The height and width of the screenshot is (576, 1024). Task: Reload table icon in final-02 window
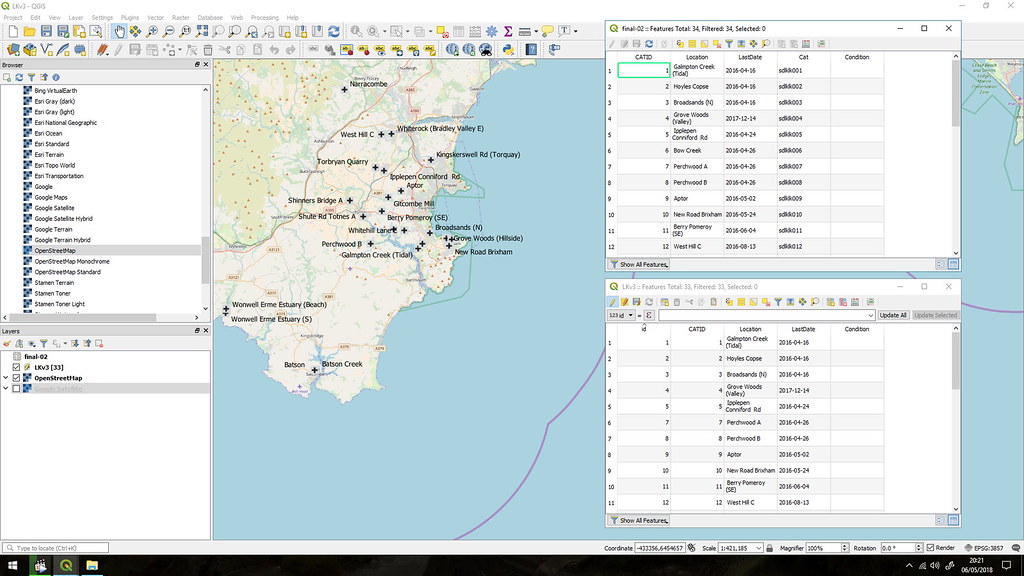[x=648, y=44]
